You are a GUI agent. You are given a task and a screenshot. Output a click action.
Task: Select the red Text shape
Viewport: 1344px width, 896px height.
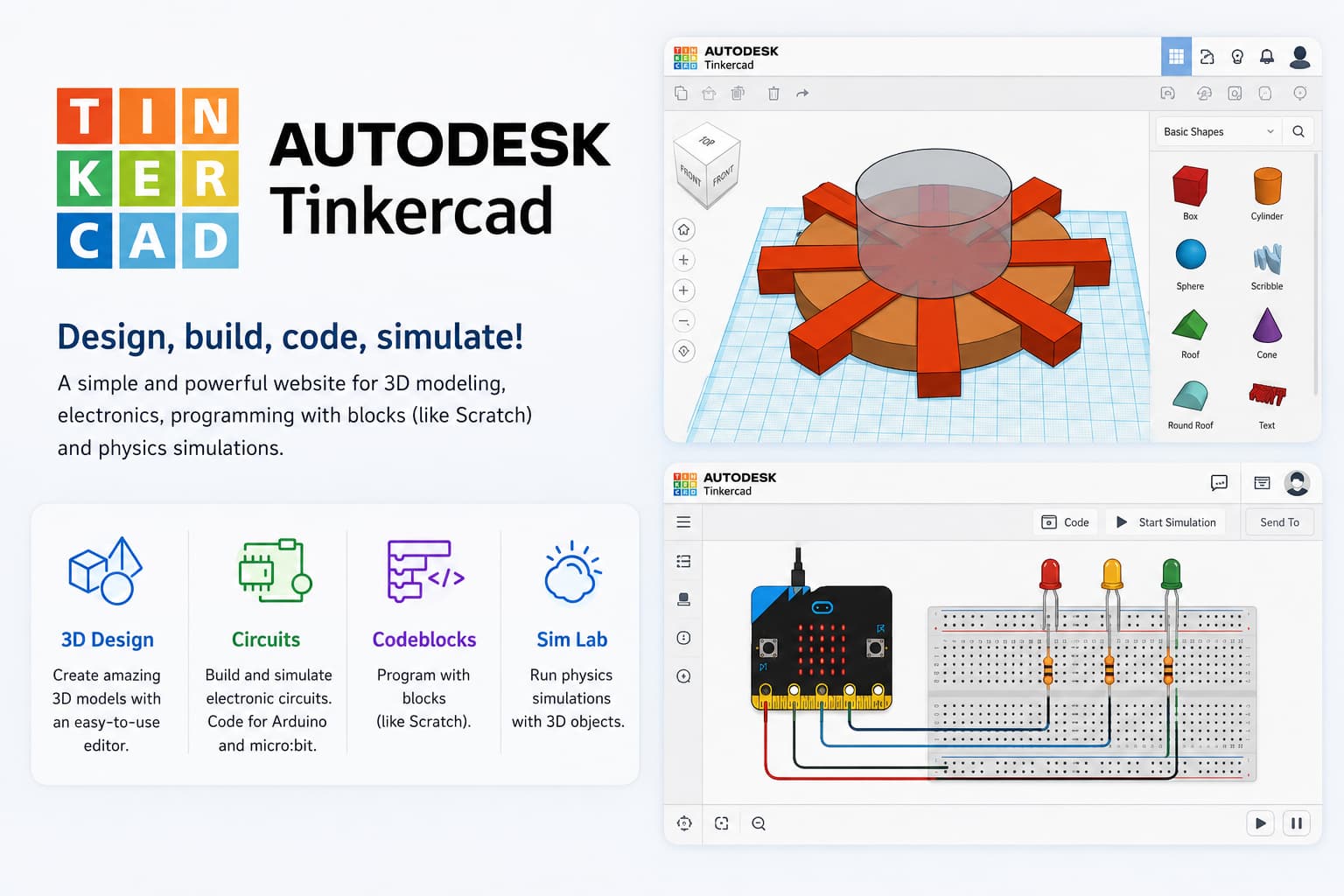point(1267,403)
